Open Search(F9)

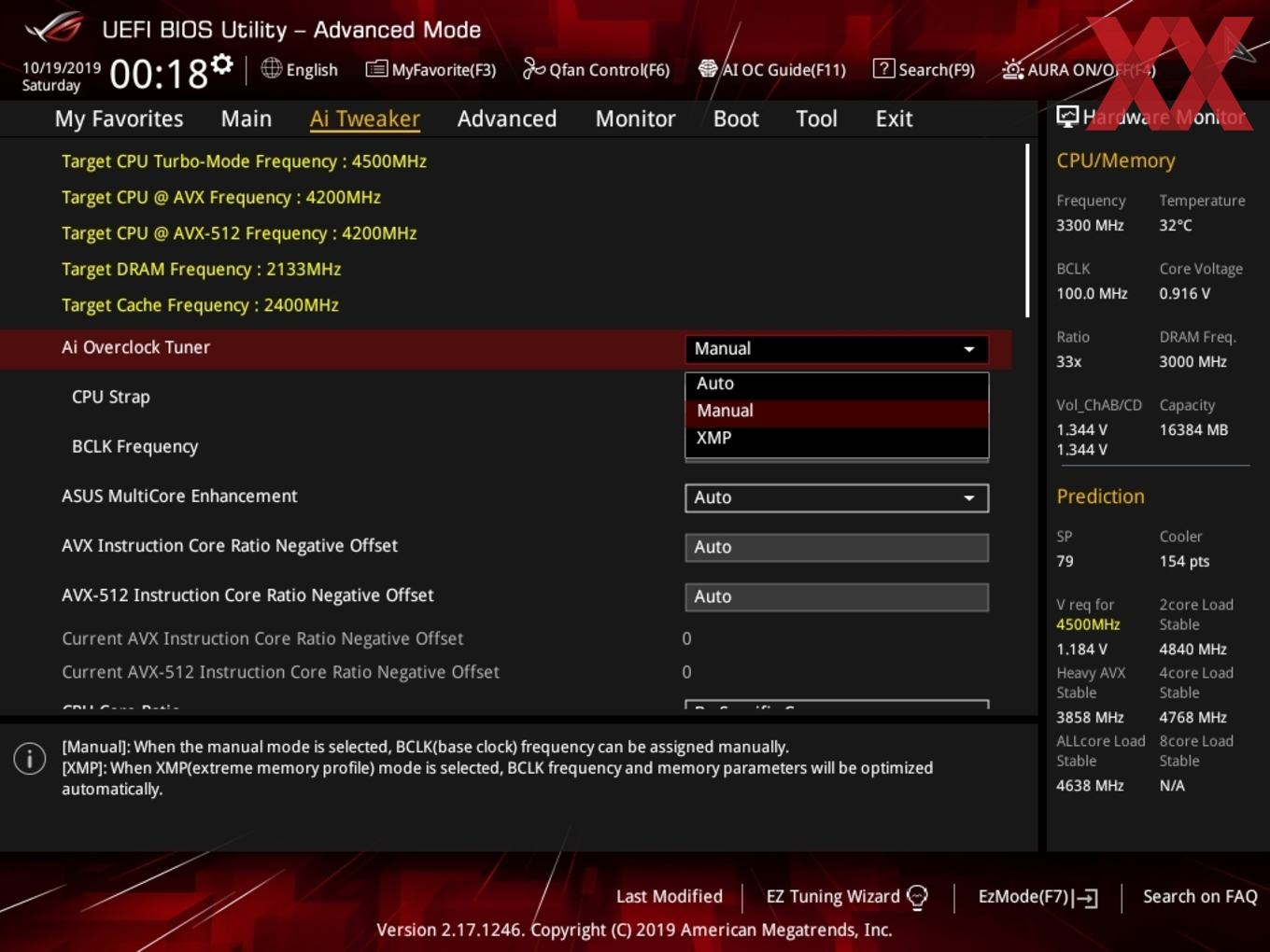(x=924, y=69)
